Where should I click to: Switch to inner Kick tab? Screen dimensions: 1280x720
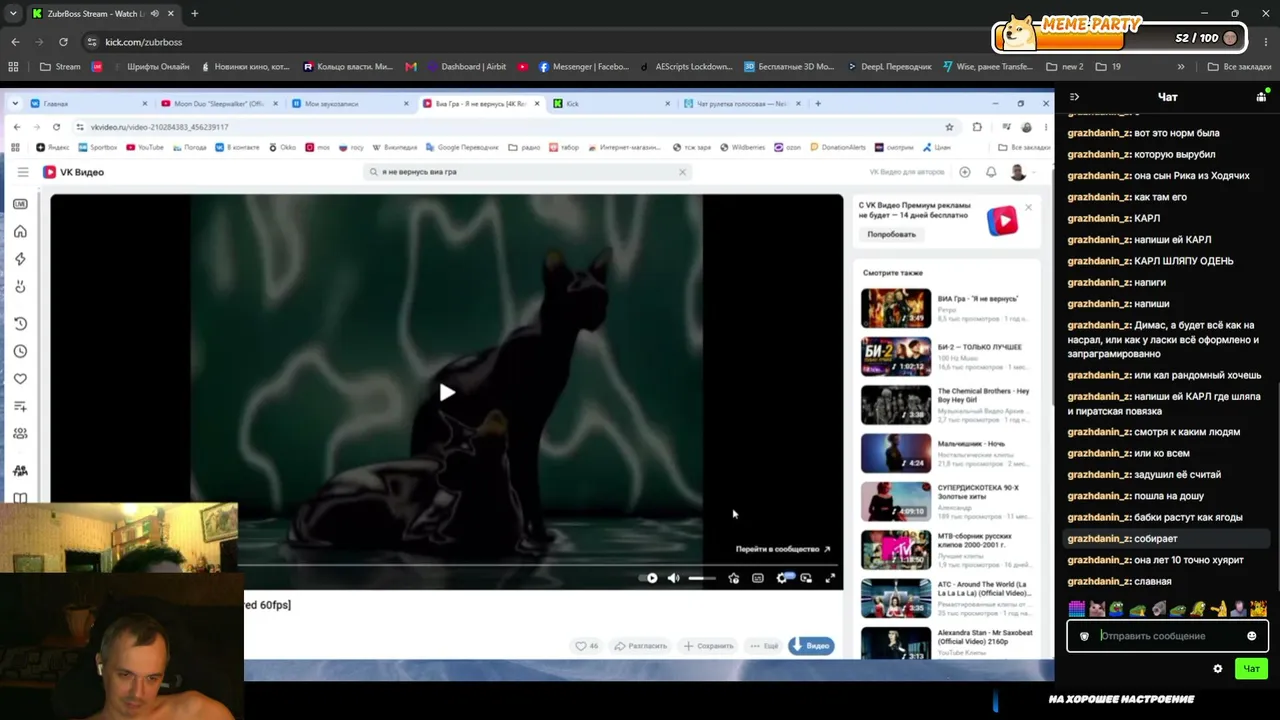point(609,104)
